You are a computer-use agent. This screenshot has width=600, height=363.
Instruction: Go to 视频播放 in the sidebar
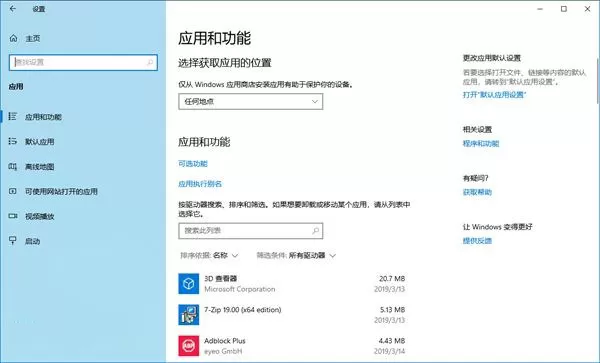[40, 216]
